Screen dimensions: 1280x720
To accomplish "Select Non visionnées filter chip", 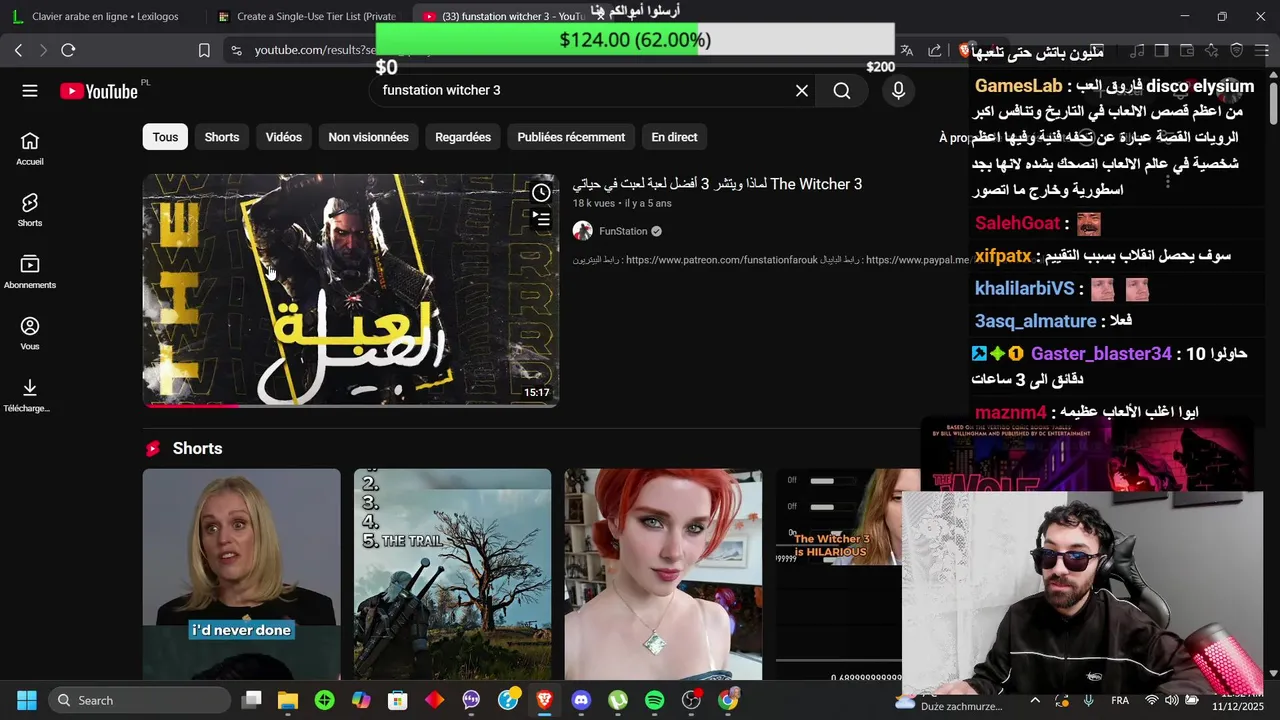I will pos(368,137).
